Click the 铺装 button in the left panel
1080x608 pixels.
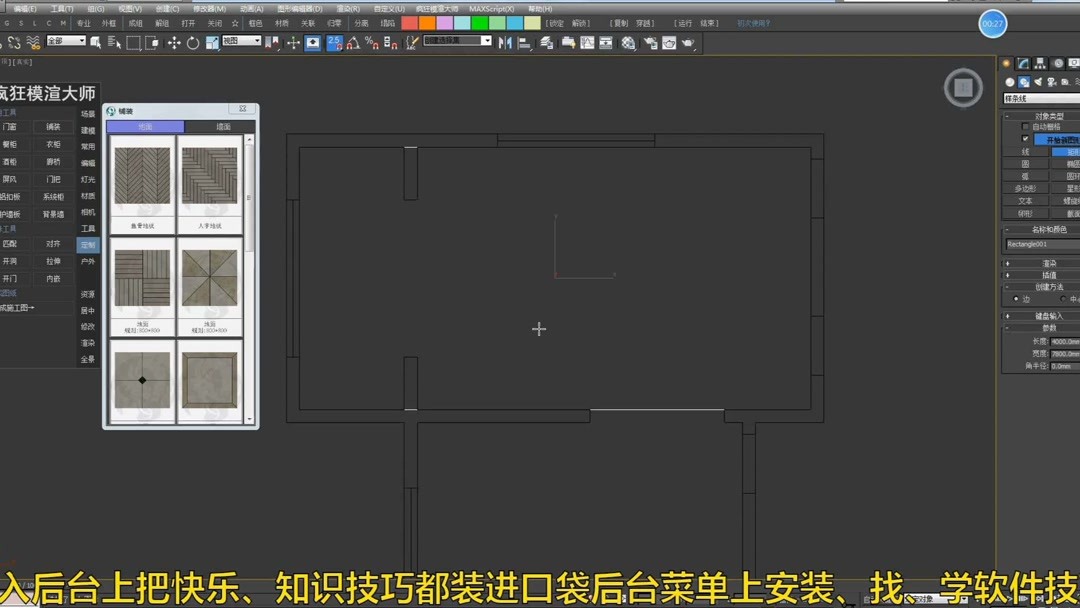53,127
